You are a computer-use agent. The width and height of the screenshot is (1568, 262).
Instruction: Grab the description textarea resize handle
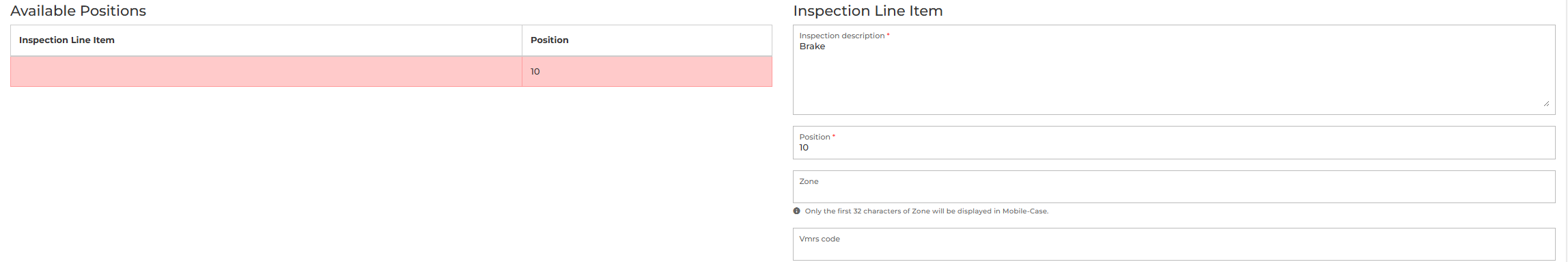(x=1546, y=103)
